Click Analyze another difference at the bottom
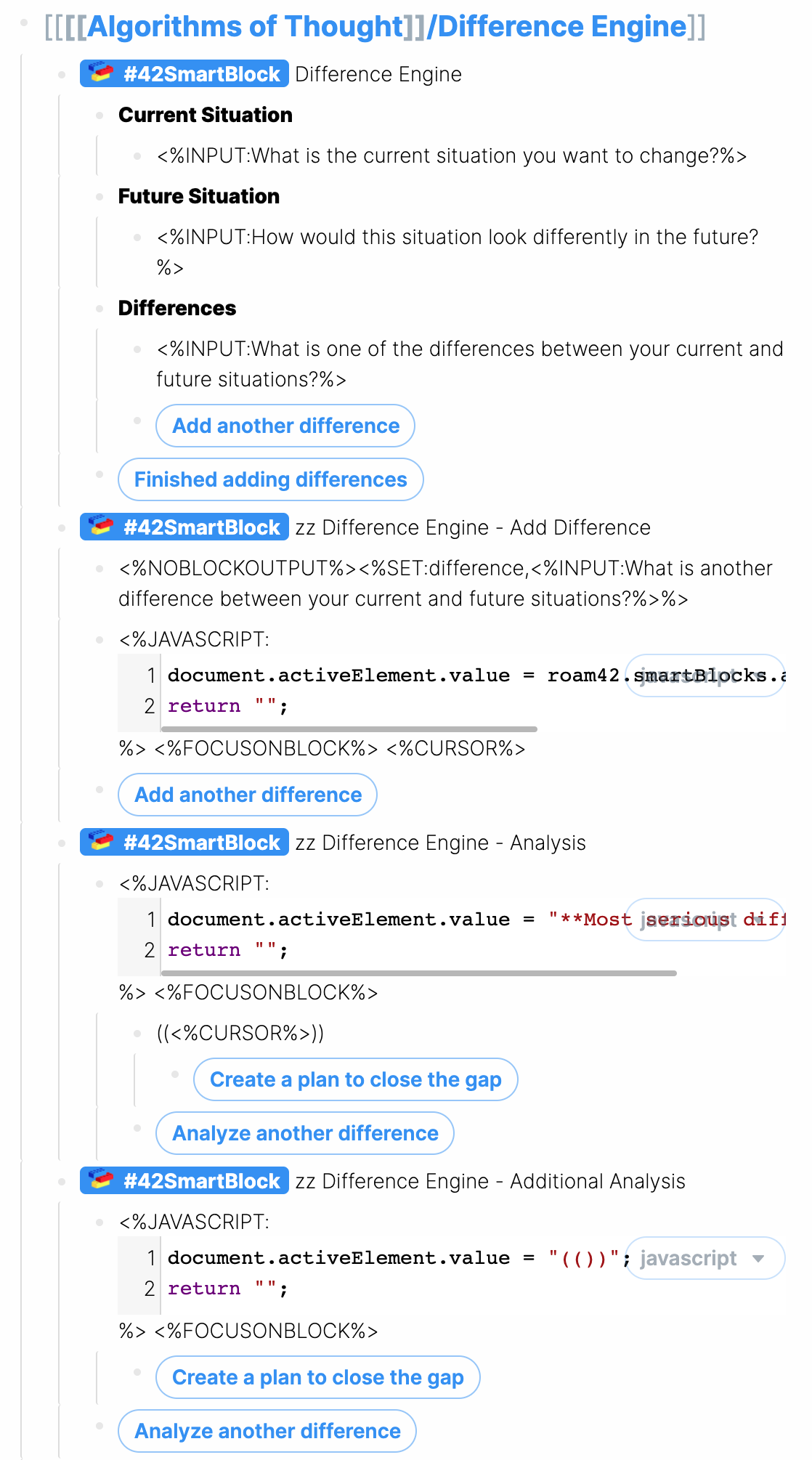The width and height of the screenshot is (812, 1460). 267,1431
